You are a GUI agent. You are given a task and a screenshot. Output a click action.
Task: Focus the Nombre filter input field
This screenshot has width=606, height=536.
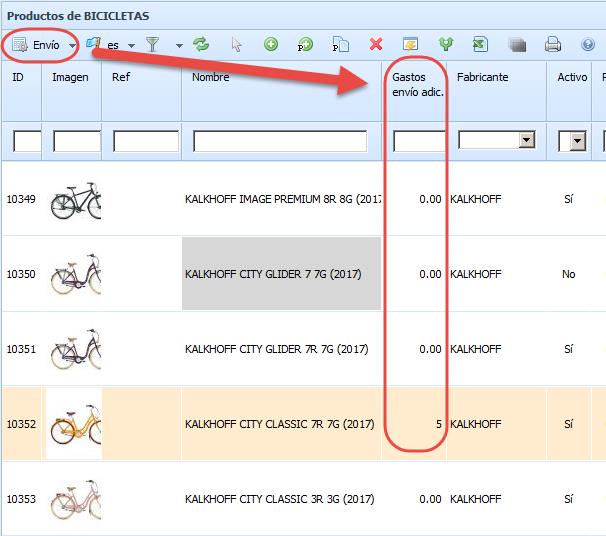(x=280, y=141)
